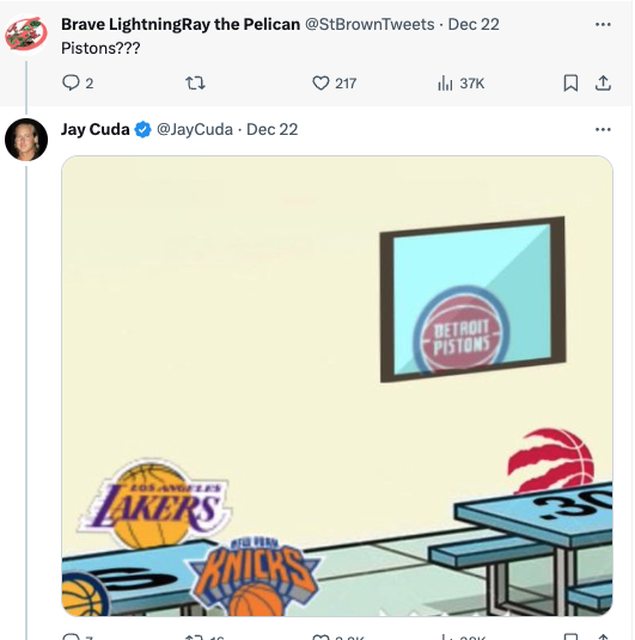Click the 217 likes count
Screen dimensions: 635x640
[x=345, y=84]
